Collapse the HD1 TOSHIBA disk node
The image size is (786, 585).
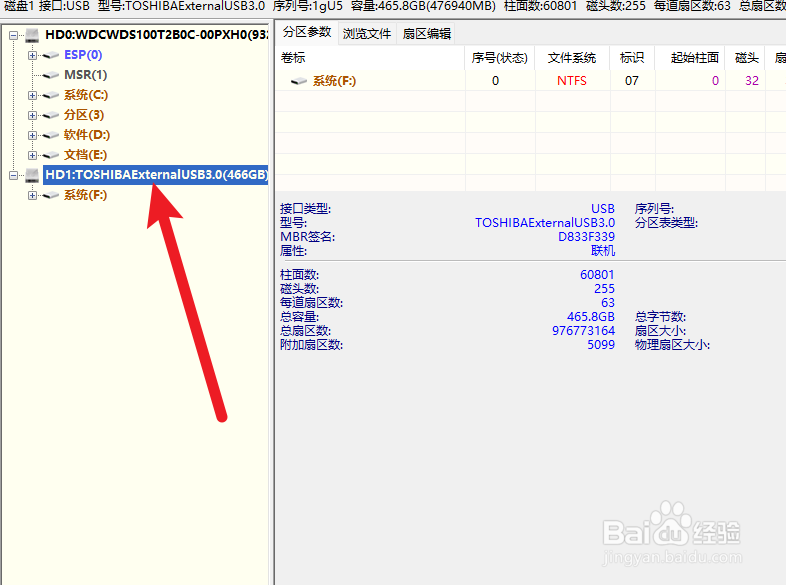[x=14, y=175]
